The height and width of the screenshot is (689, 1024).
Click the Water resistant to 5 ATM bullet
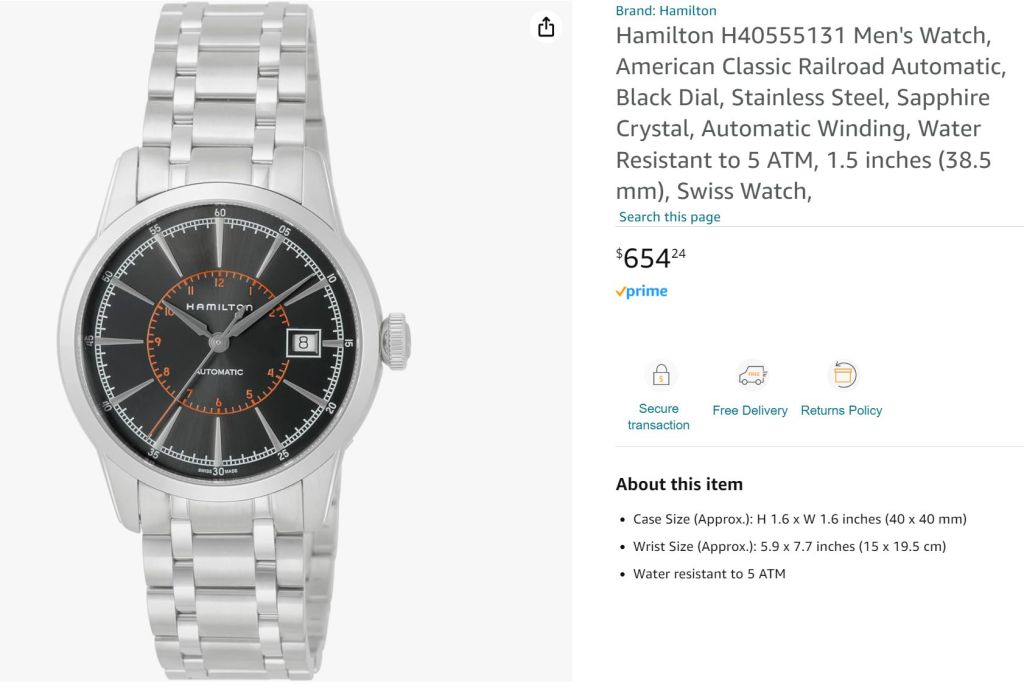pyautogui.click(x=709, y=574)
